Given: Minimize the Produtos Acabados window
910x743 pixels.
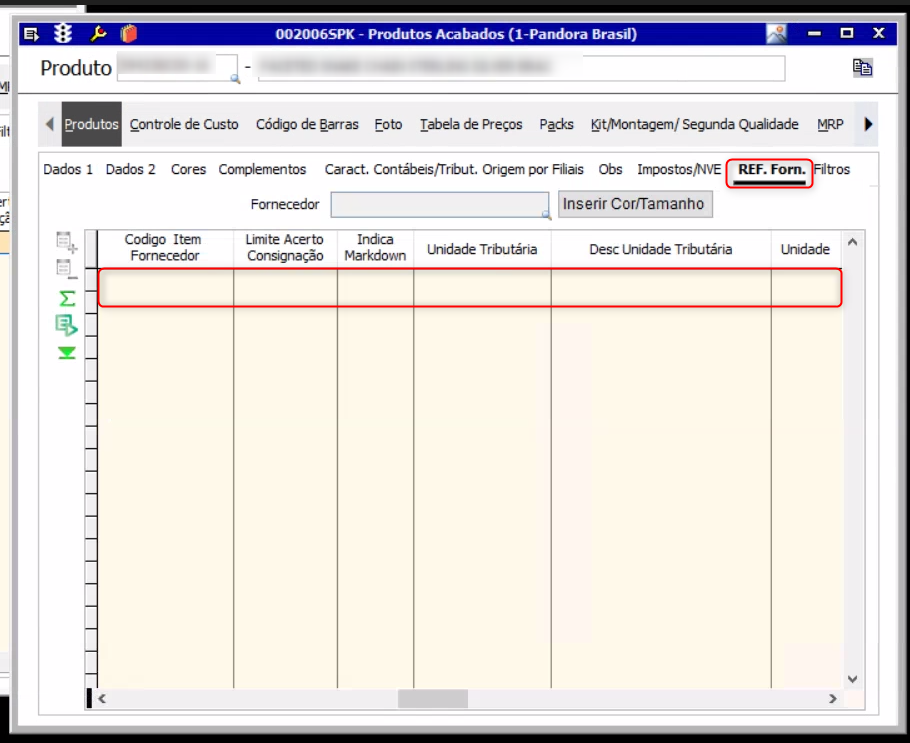Looking at the screenshot, I should point(814,34).
